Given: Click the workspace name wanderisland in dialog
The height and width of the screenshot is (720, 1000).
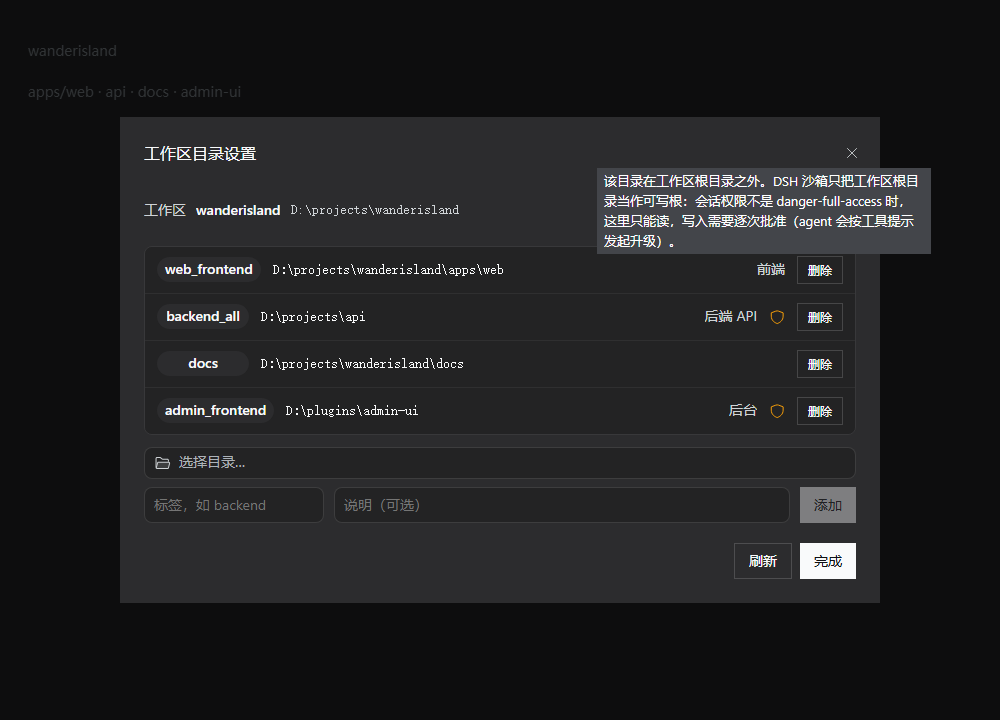Looking at the screenshot, I should (x=238, y=210).
